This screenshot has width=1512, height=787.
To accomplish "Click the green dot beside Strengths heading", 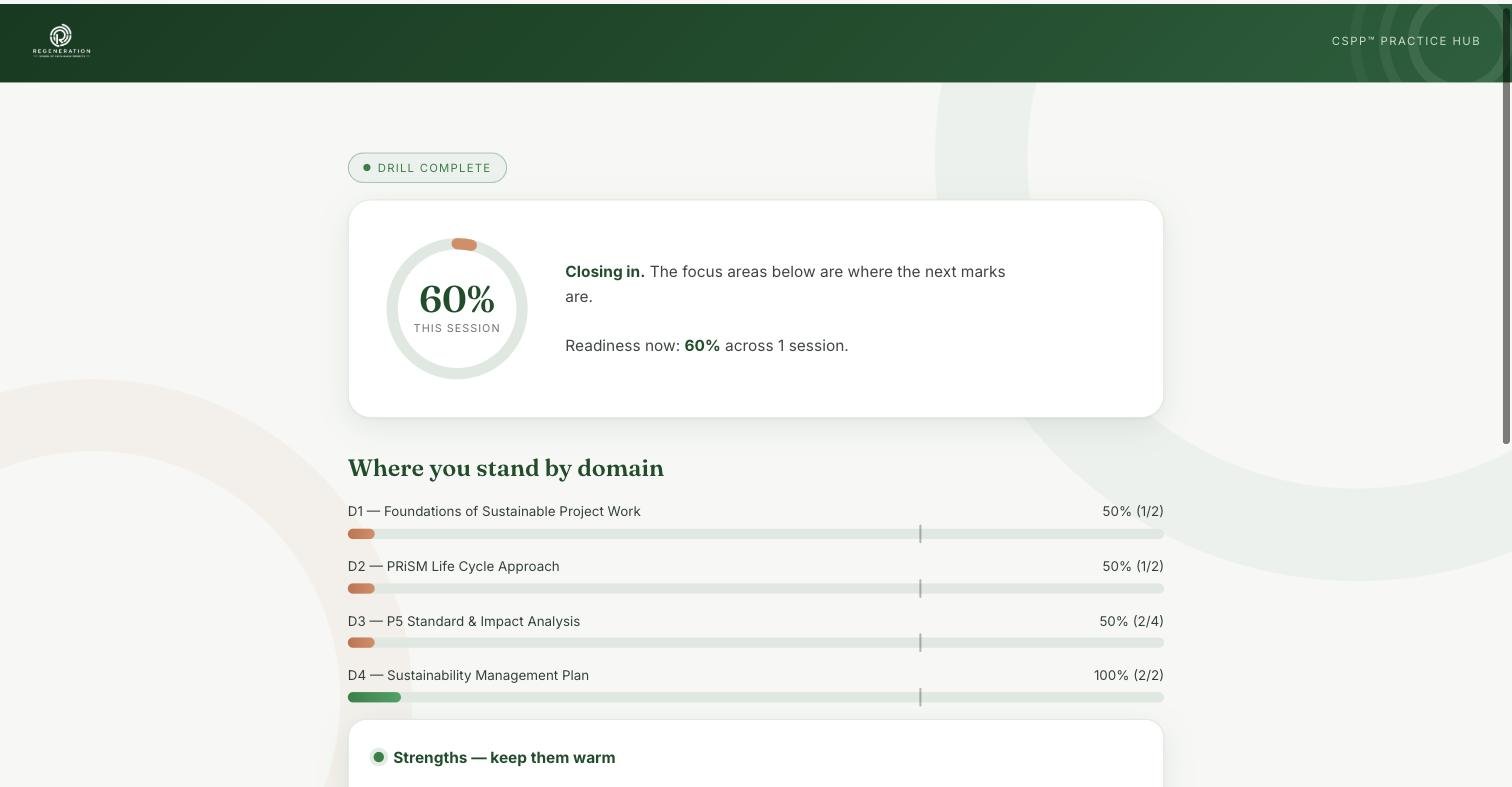I will (379, 757).
